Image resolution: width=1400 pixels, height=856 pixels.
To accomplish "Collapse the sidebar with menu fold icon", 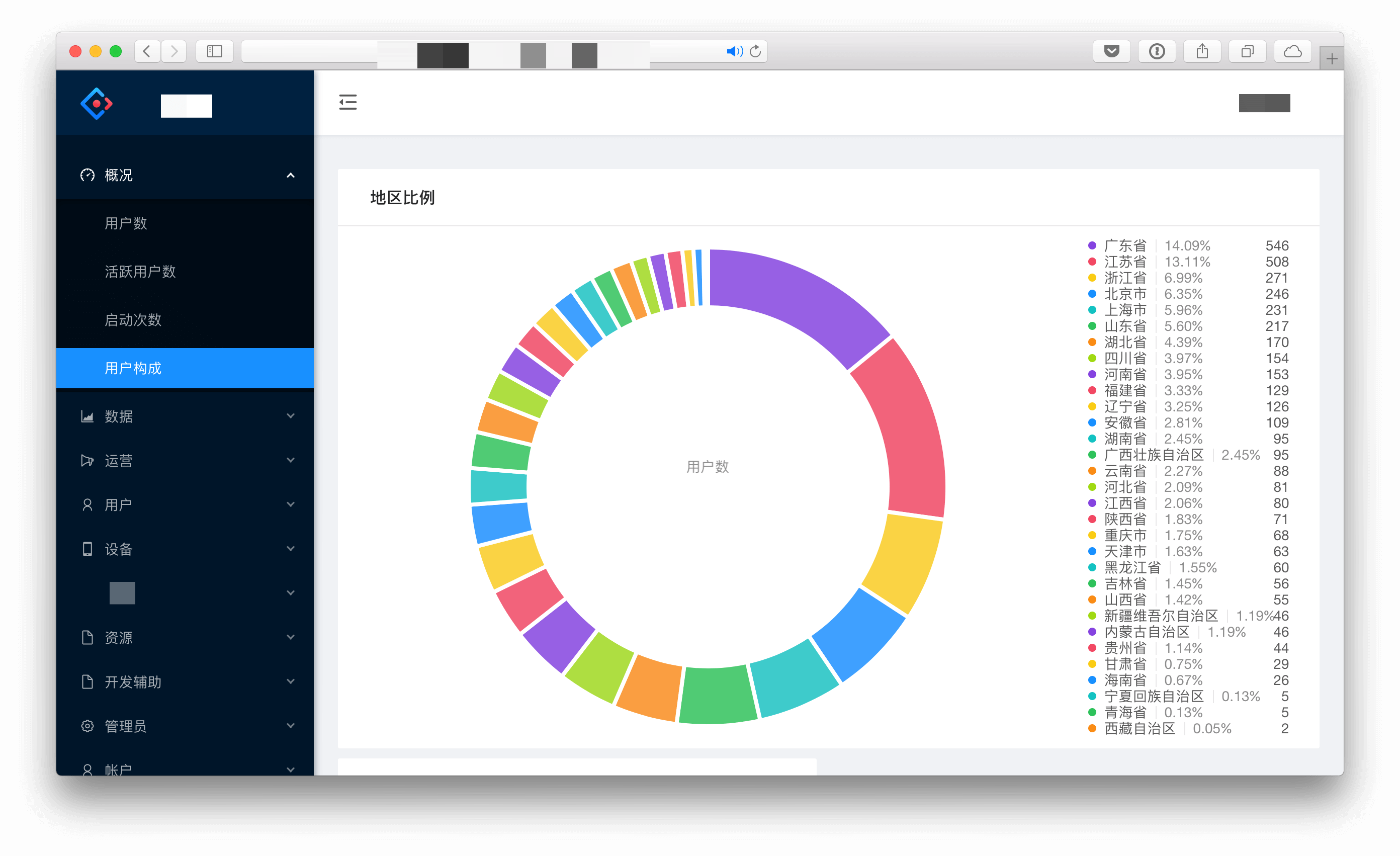I will 347,102.
